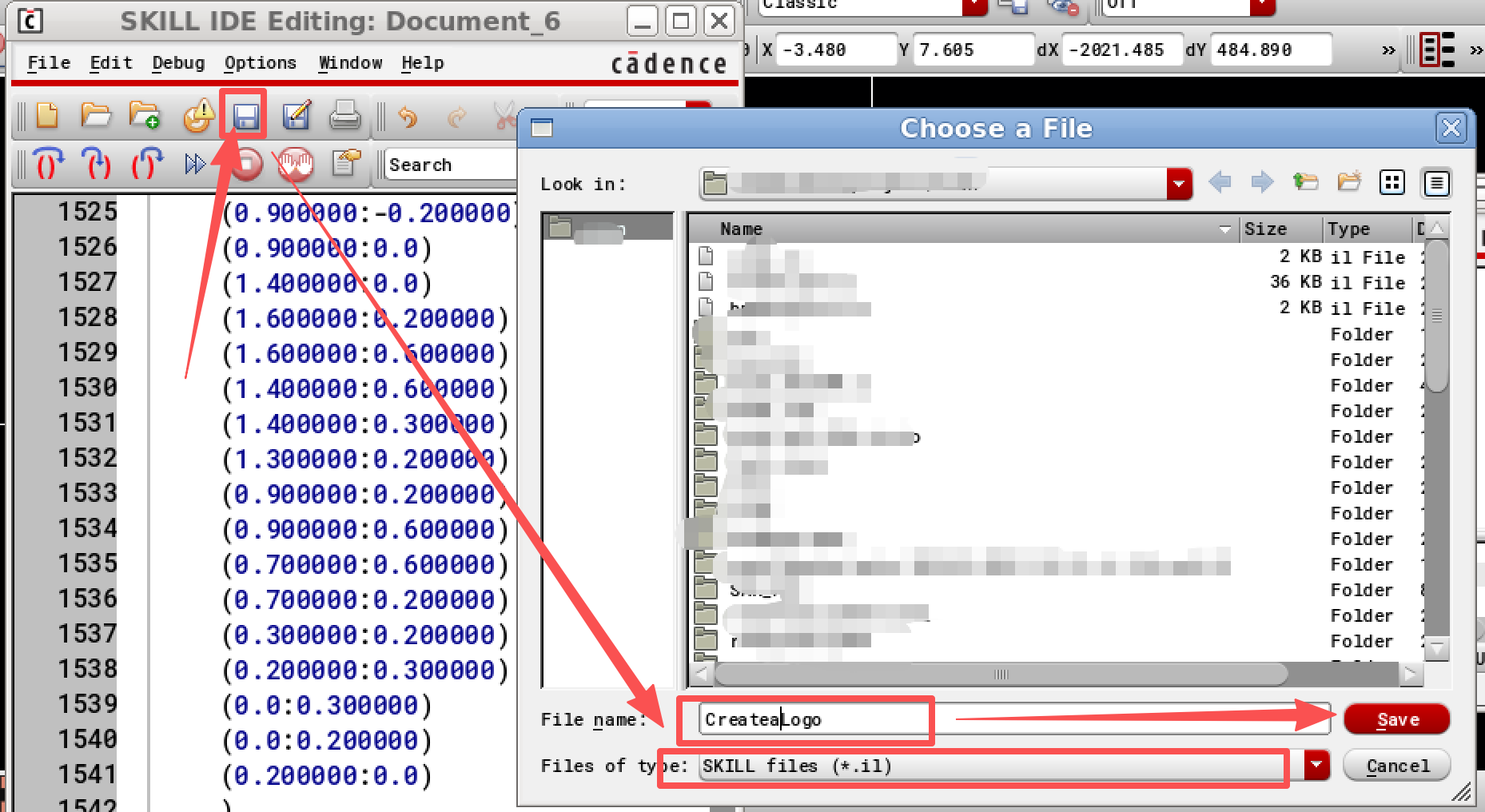Click the red hands breakpoint icon
Image resolution: width=1485 pixels, height=812 pixels.
pos(297,164)
